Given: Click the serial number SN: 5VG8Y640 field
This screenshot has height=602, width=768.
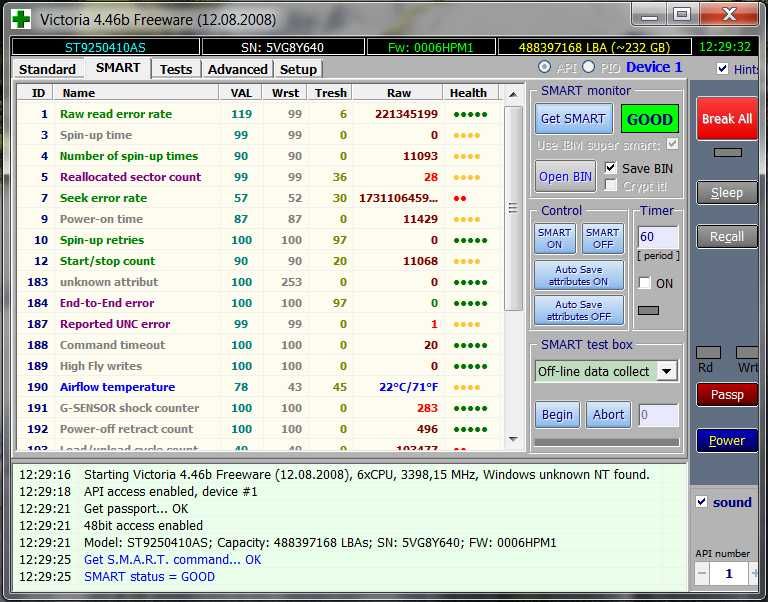Looking at the screenshot, I should click(283, 48).
